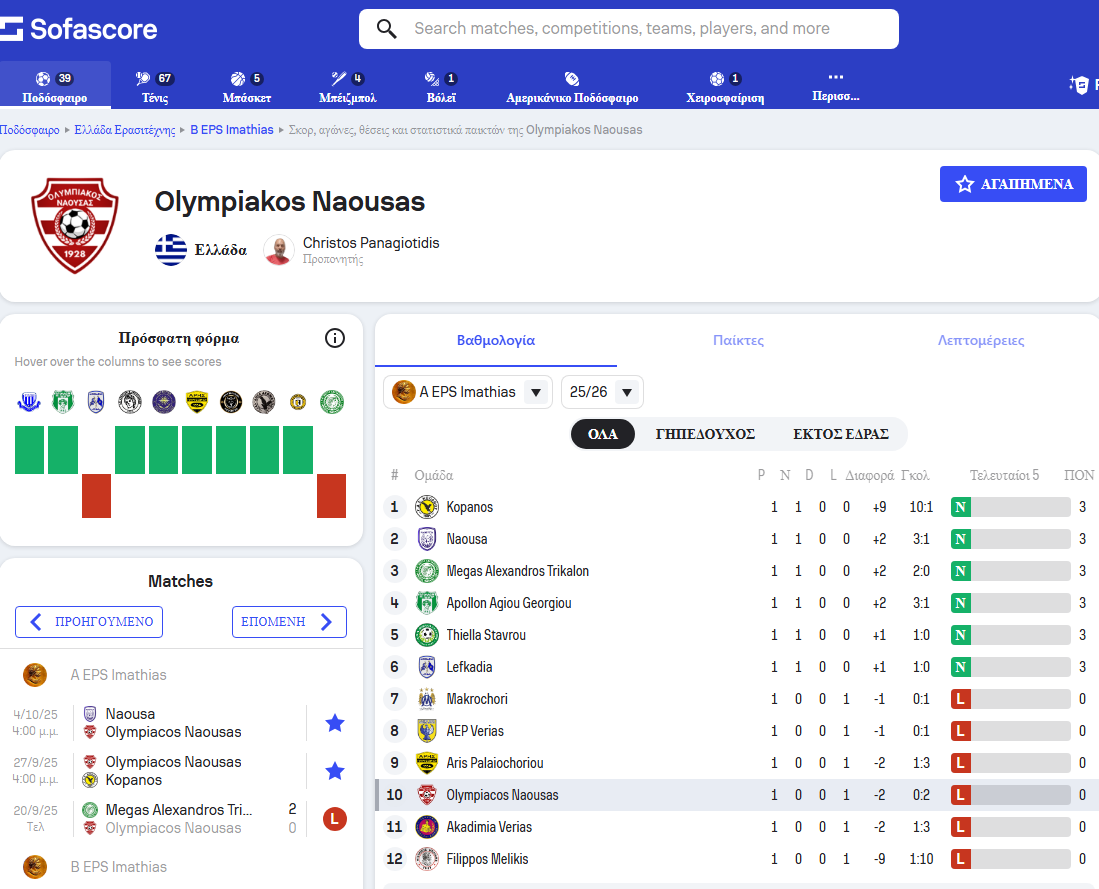Select the ΟΛΑ standings filter
Viewport: 1099px width, 889px height.
tap(603, 434)
